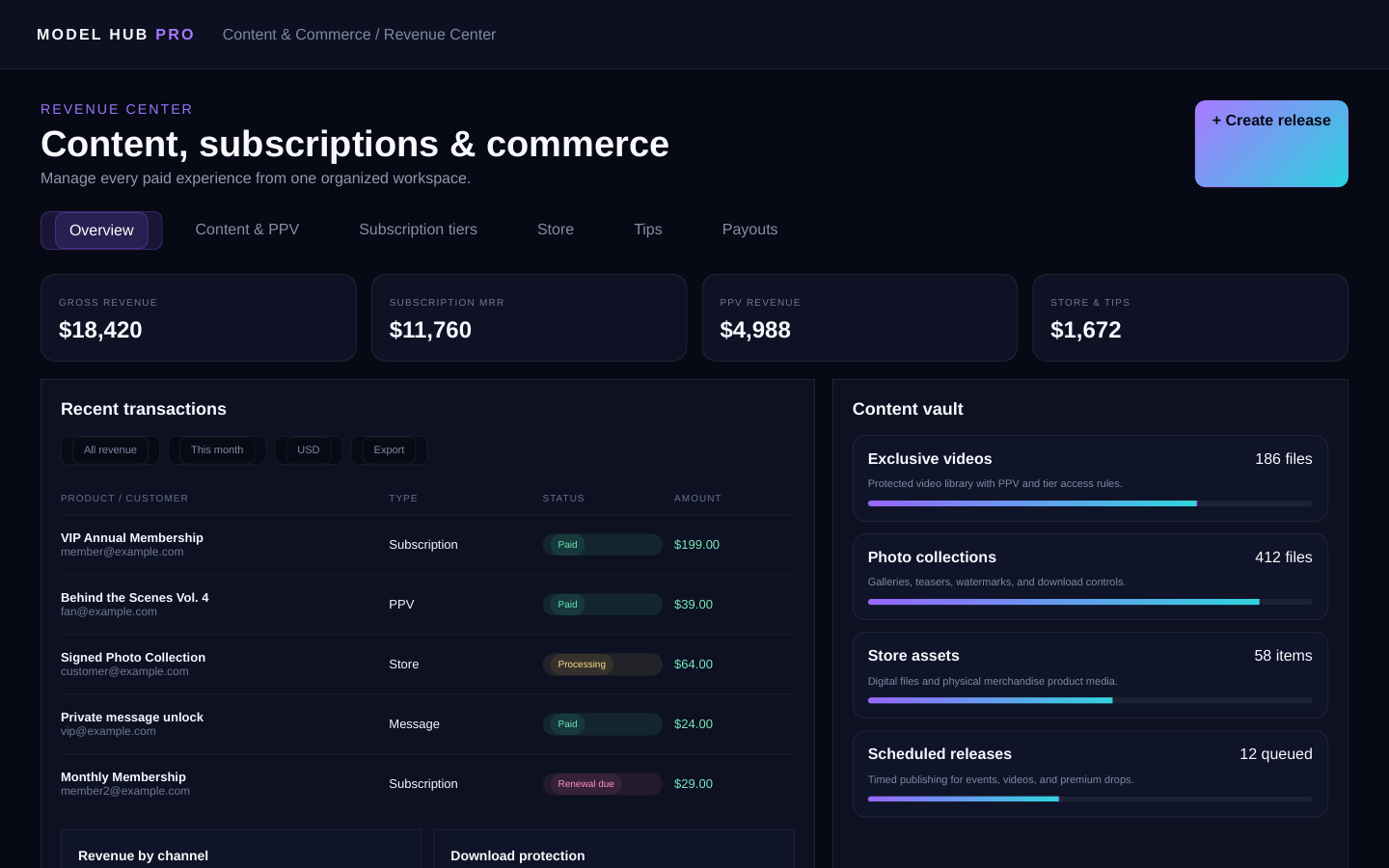Click the MODEL HUB PRO logo
This screenshot has width=1389, height=868.
[116, 35]
